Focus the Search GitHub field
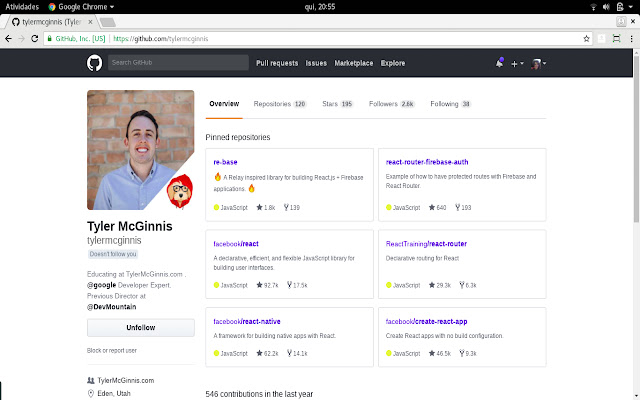 tap(178, 62)
